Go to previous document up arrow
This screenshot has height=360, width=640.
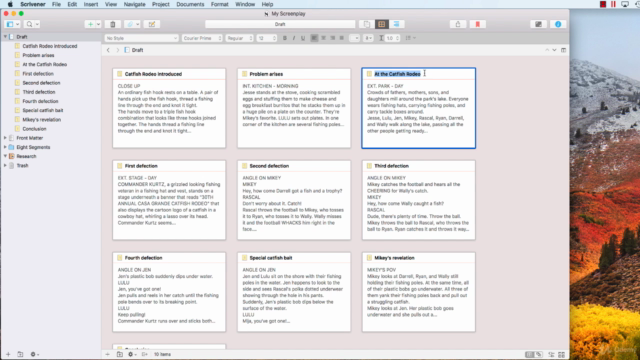[x=547, y=50]
